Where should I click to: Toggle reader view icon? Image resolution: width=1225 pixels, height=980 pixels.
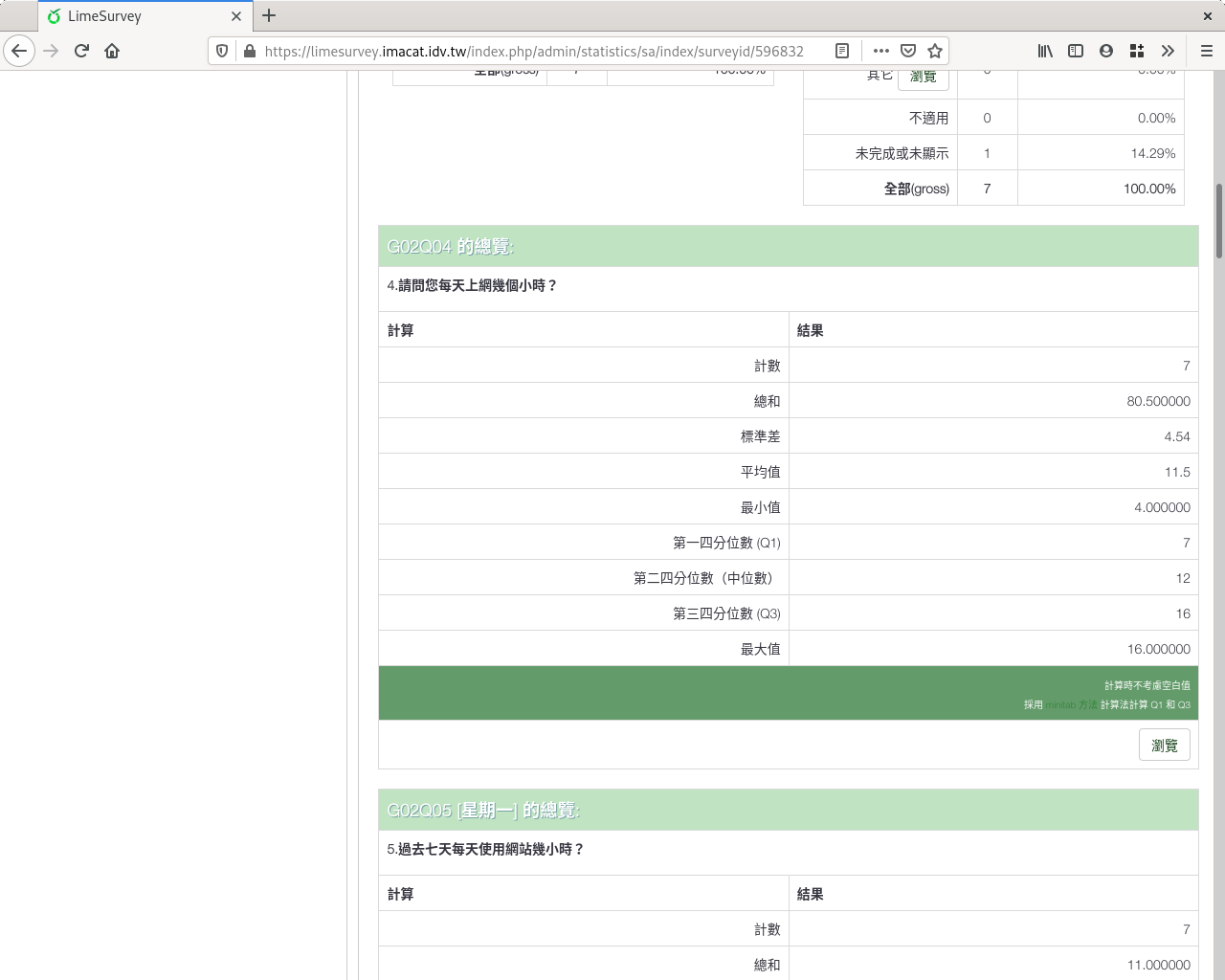[x=842, y=51]
